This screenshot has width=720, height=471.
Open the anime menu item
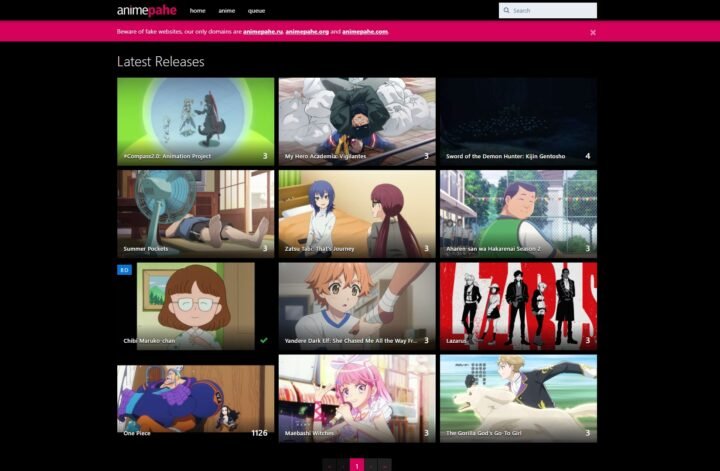226,11
